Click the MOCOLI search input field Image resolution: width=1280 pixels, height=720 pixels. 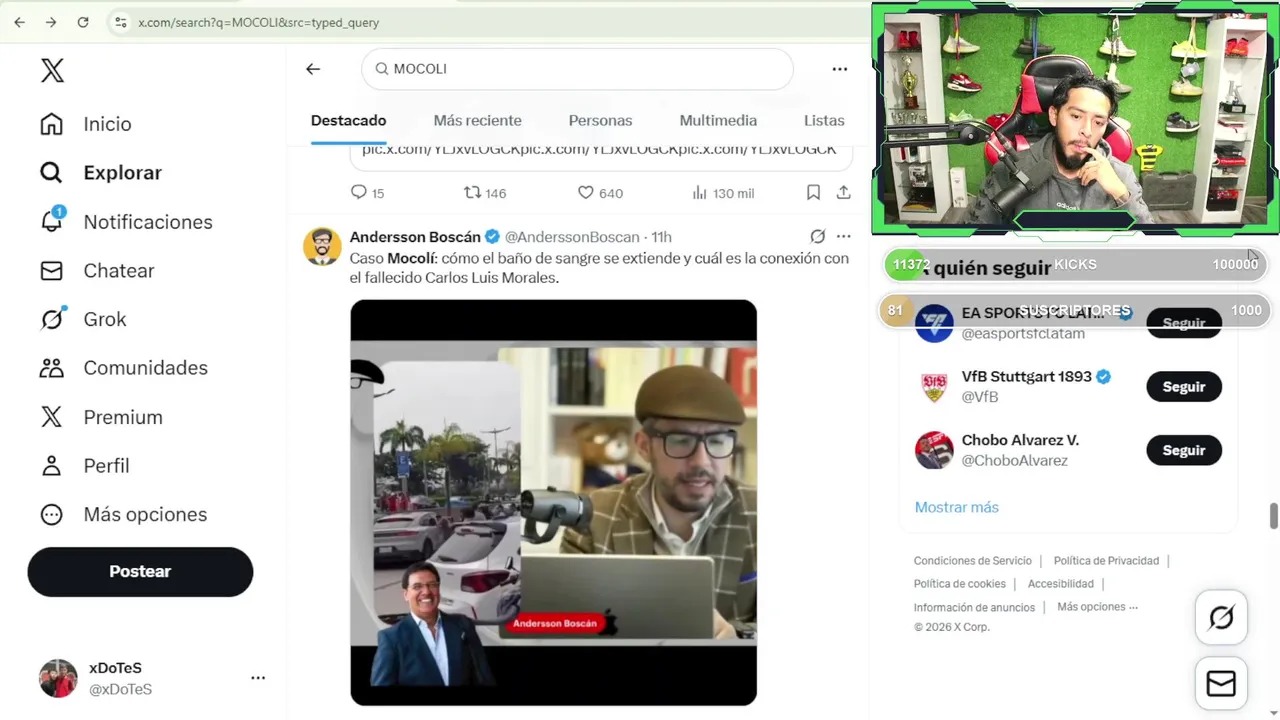[577, 69]
